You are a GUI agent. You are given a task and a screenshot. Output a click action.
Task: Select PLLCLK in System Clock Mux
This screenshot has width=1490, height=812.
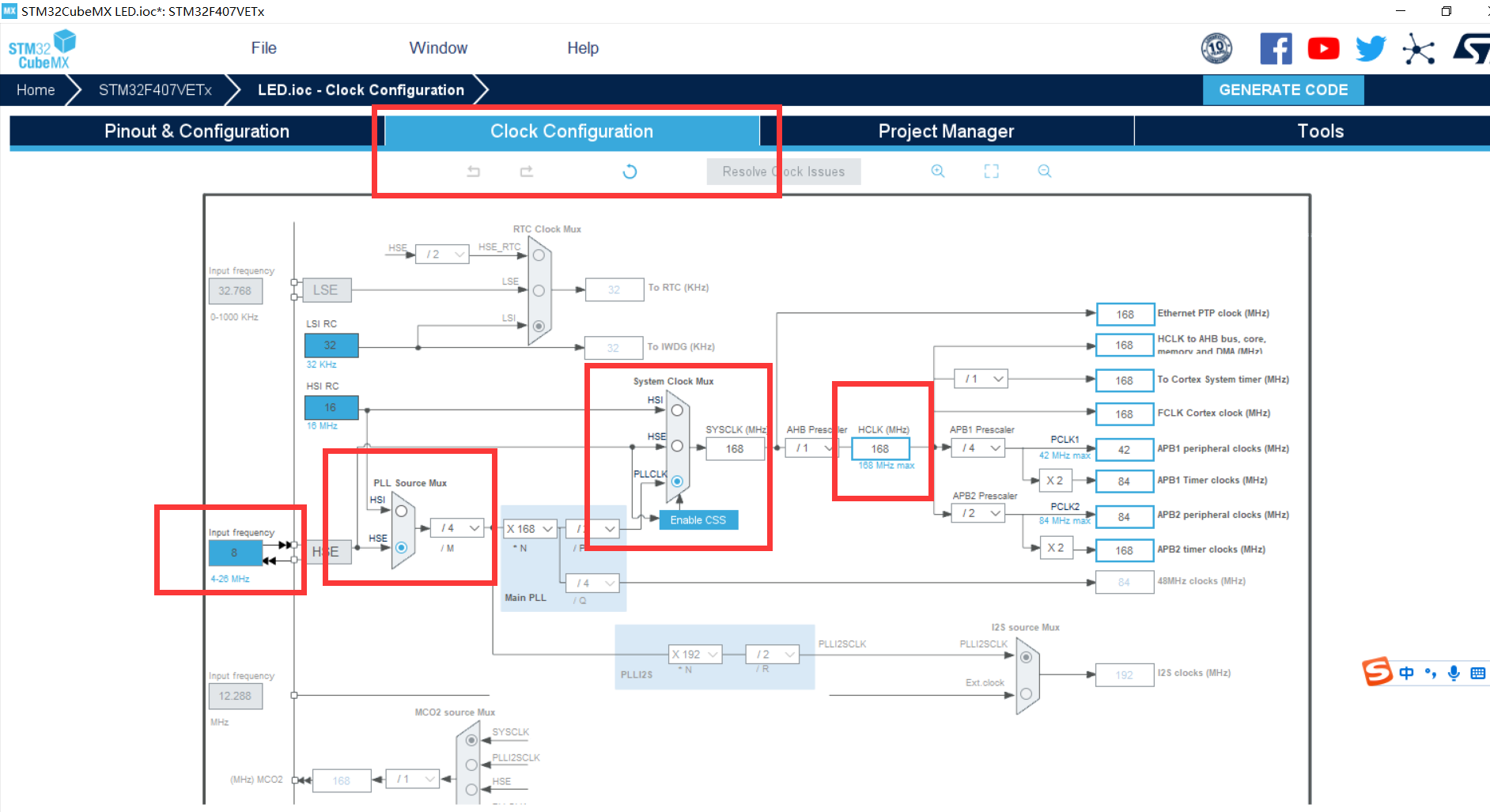point(677,481)
